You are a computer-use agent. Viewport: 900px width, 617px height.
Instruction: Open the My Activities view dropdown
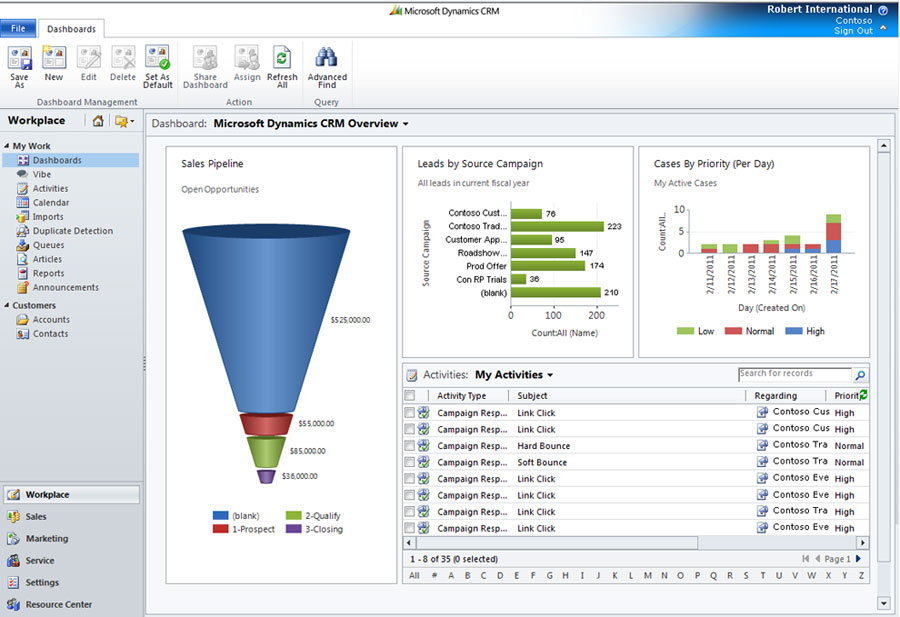pyautogui.click(x=550, y=375)
